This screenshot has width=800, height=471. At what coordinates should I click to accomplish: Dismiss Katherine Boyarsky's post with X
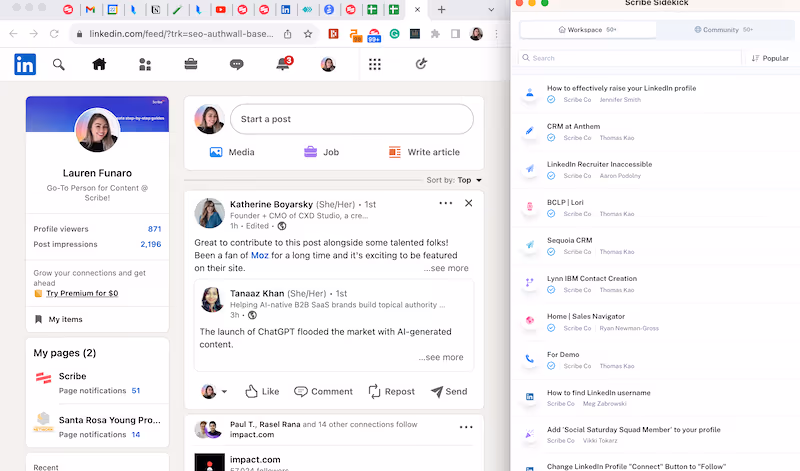click(468, 203)
